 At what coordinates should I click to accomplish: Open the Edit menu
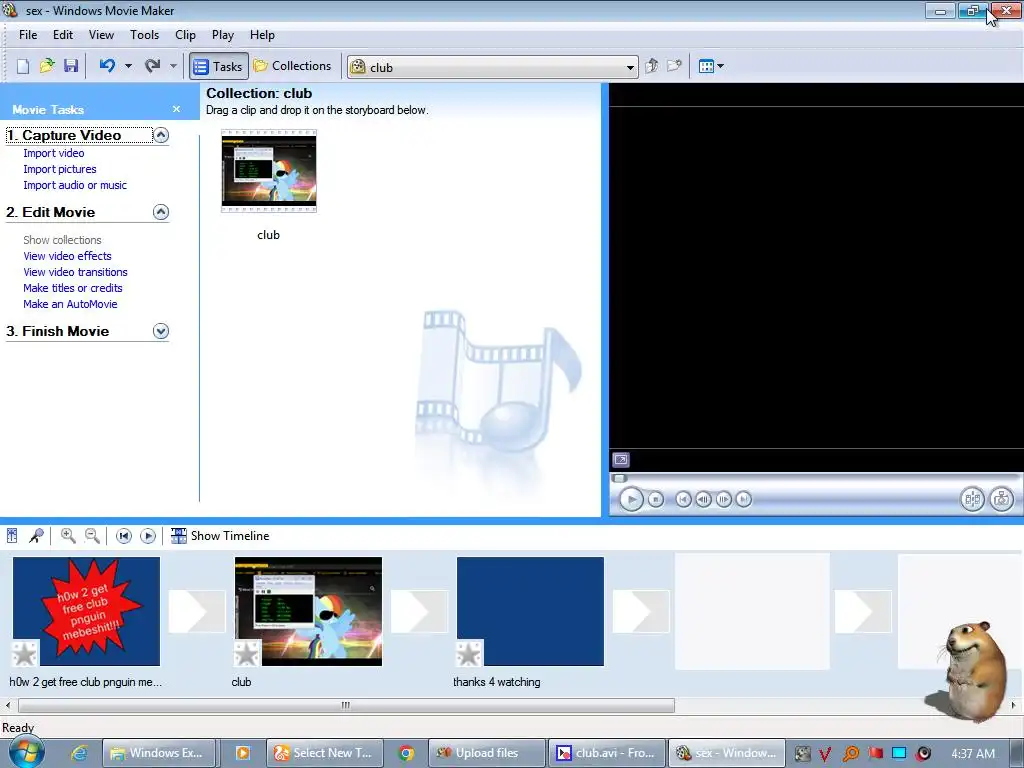point(63,35)
